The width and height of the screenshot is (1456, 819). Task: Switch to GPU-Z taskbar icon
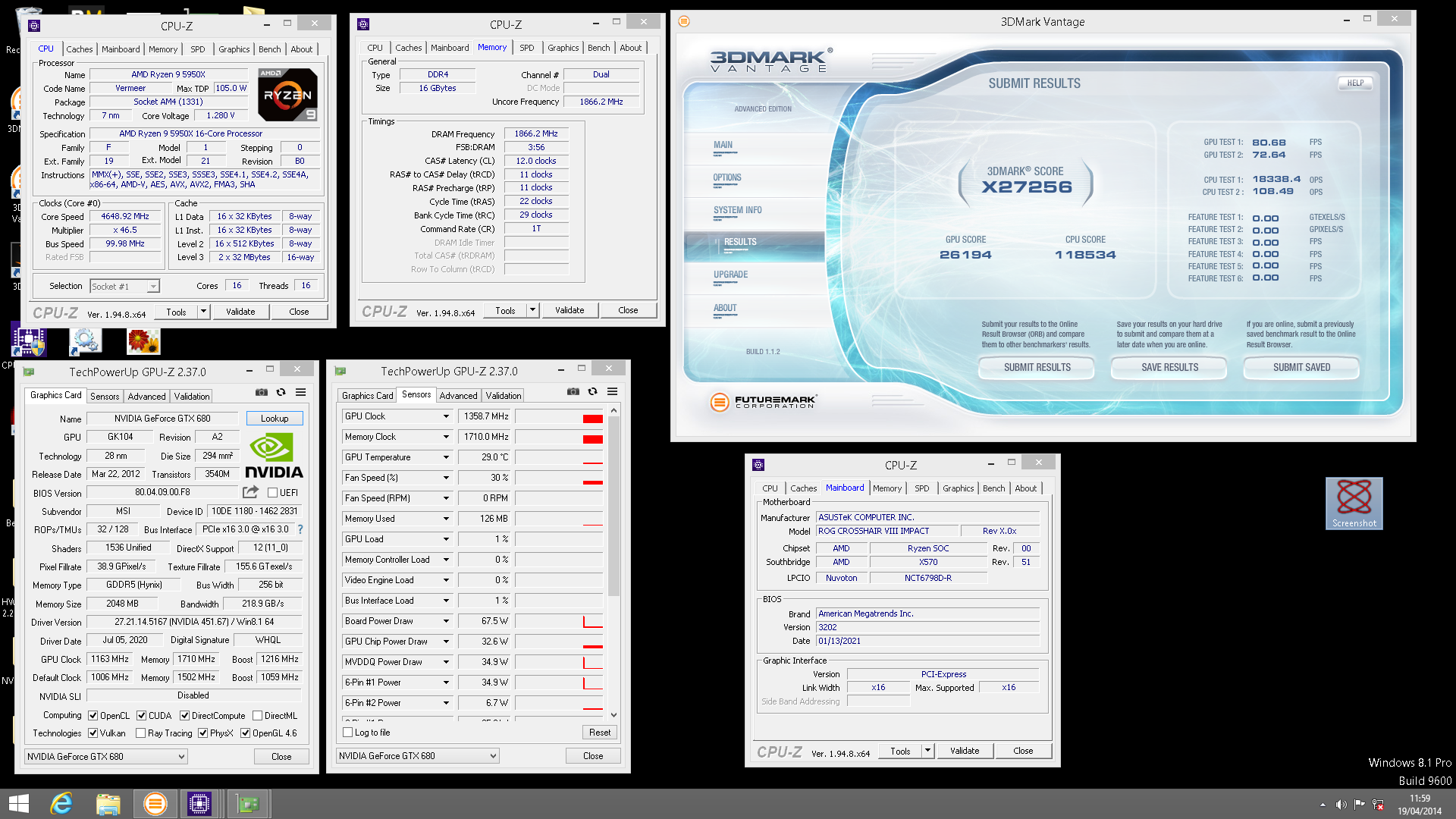click(248, 804)
